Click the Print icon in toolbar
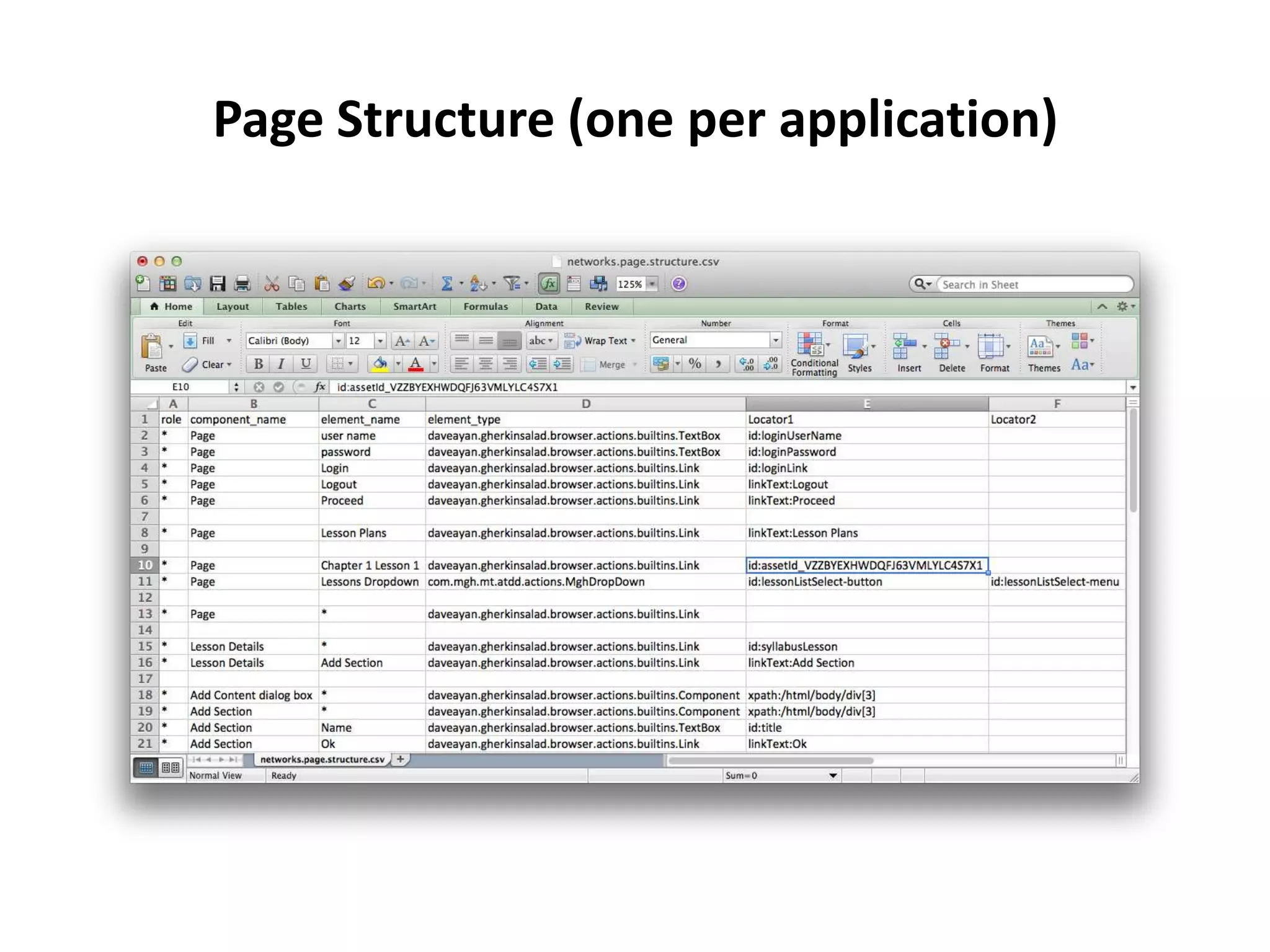Viewport: 1270px width, 952px height. click(x=242, y=284)
